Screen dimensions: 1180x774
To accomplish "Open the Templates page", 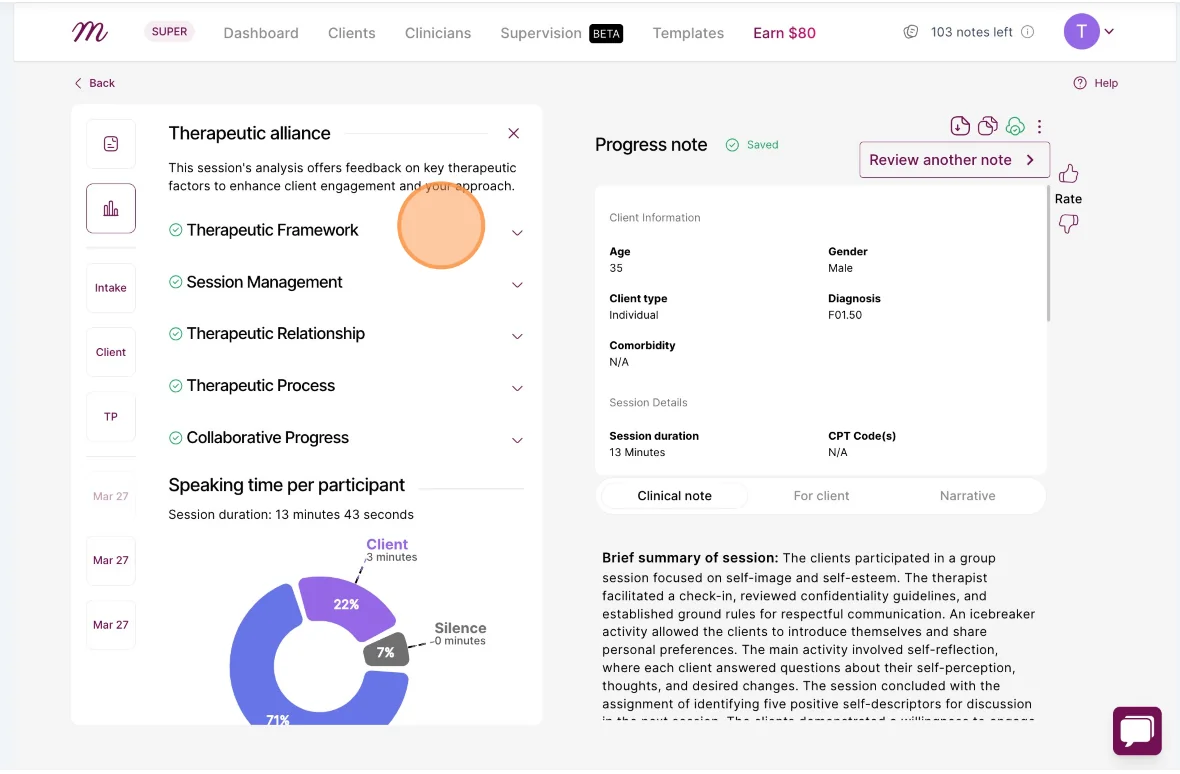I will (688, 33).
